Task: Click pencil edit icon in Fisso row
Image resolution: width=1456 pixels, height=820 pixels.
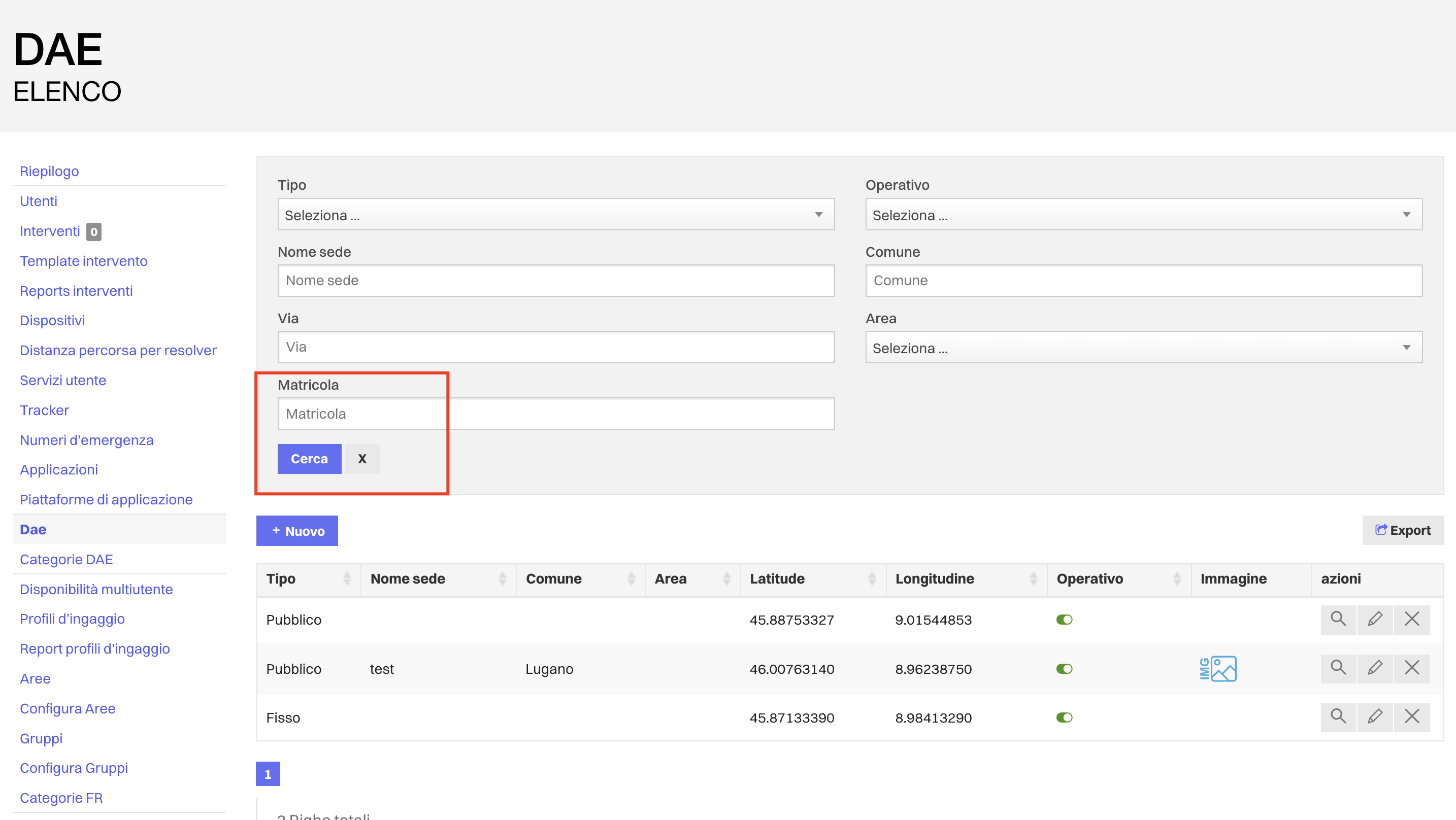Action: (1374, 716)
